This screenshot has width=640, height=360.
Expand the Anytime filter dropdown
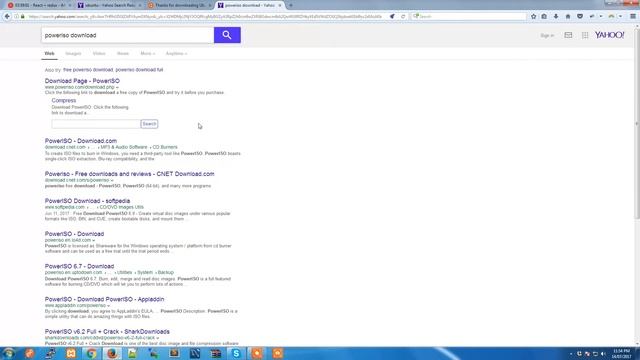[176, 53]
